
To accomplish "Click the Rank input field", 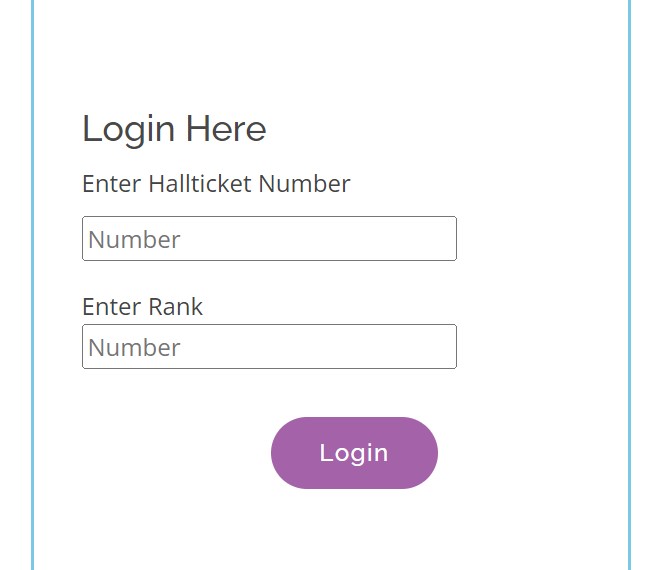I will point(269,347).
